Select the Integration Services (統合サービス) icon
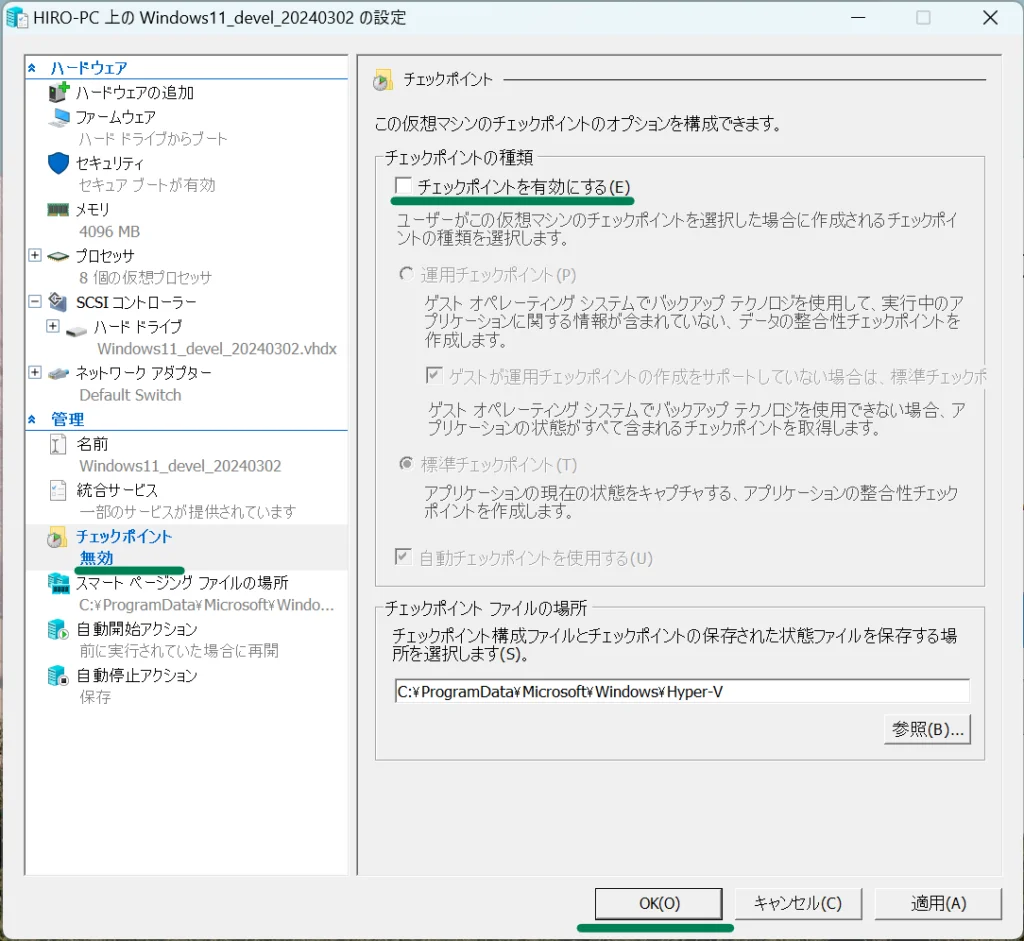 (x=59, y=490)
